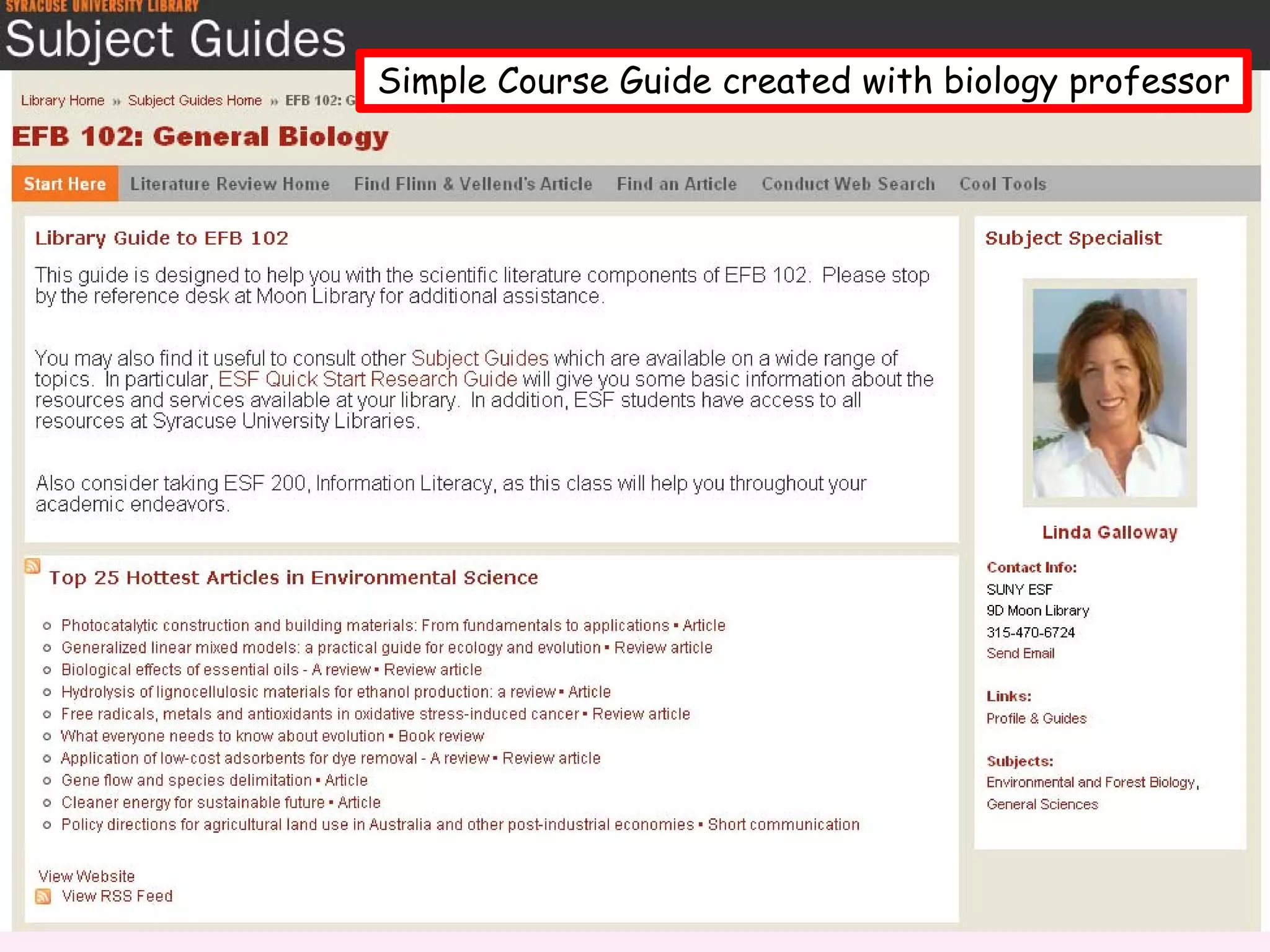Click the Top 25 Hottest Articles heading
Screen dimensions: 1270x952
coord(293,578)
